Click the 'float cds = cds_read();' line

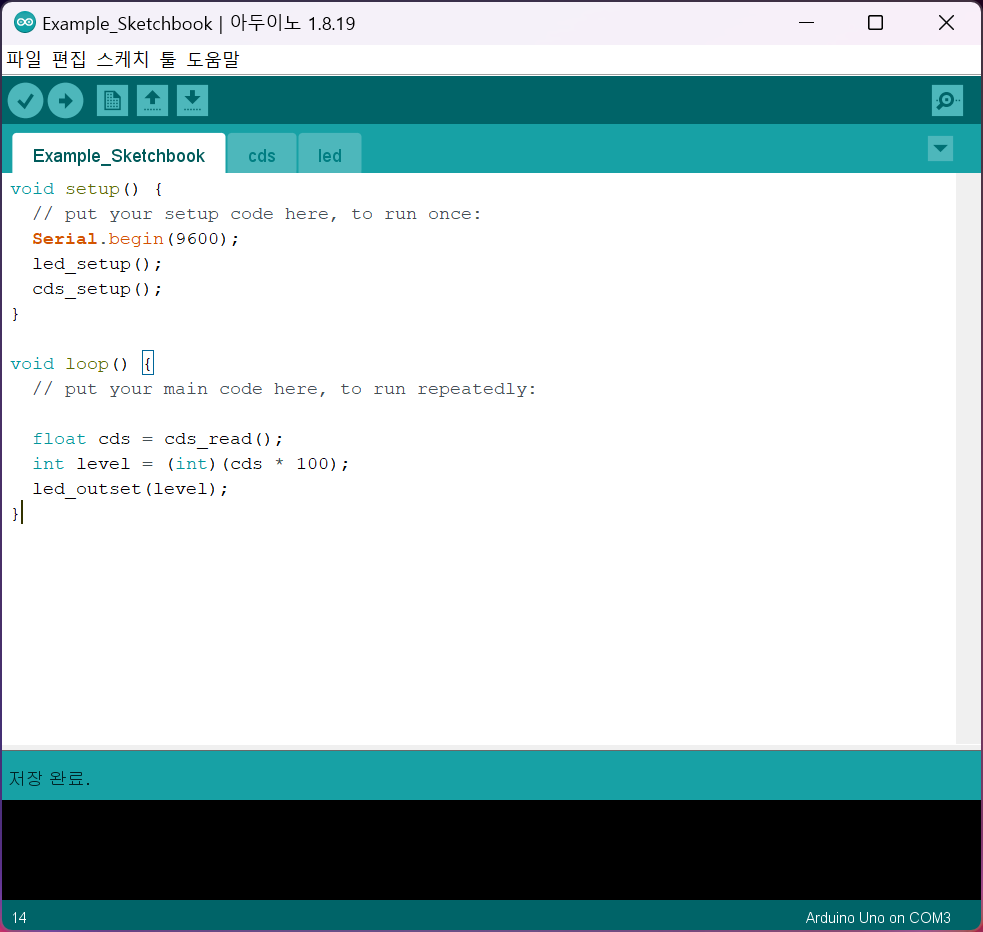(157, 439)
